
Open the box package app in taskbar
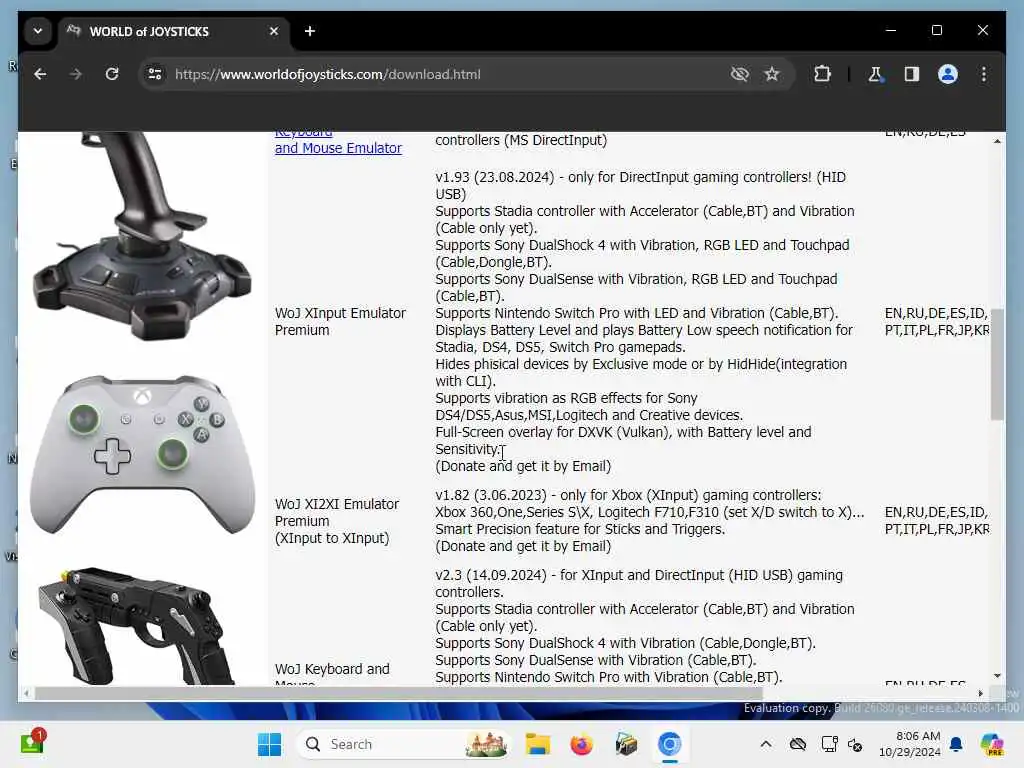point(626,744)
